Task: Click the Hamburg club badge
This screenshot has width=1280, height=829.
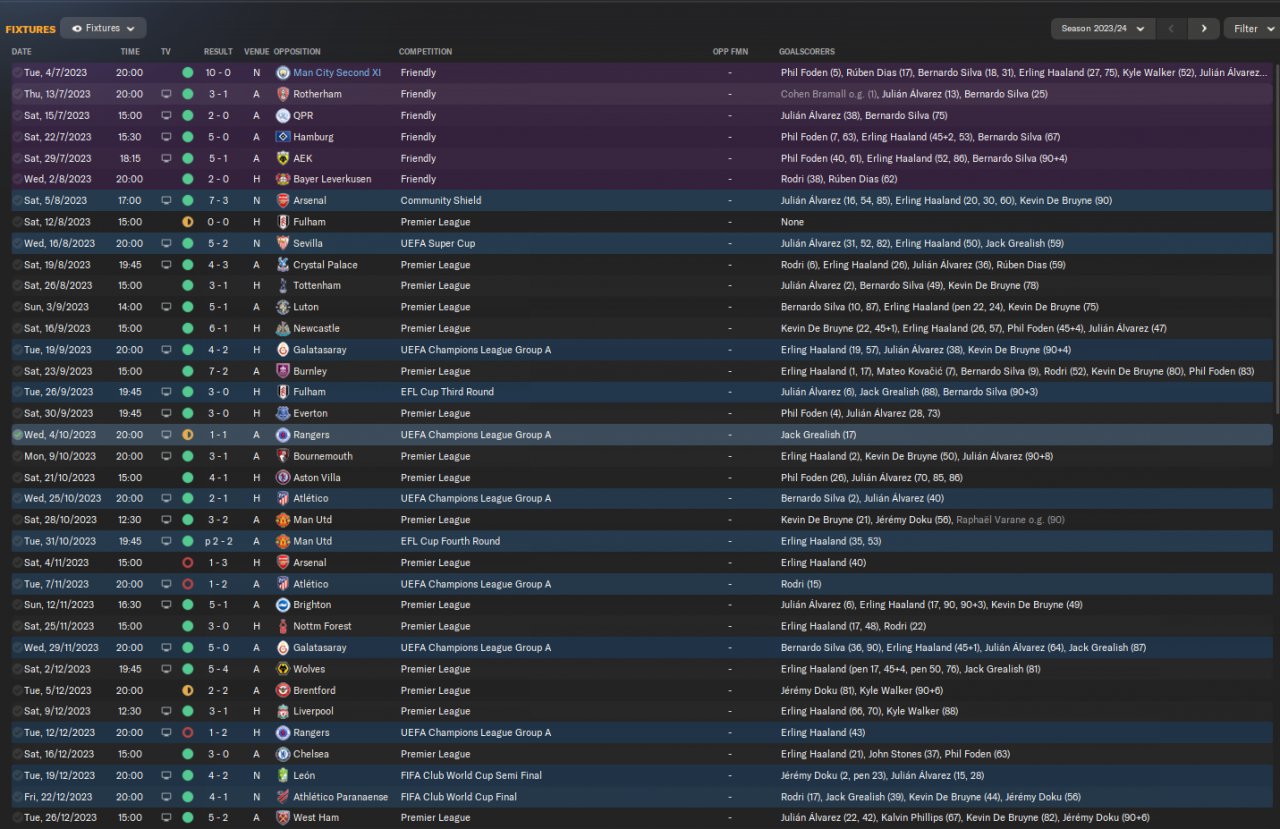Action: click(x=282, y=137)
